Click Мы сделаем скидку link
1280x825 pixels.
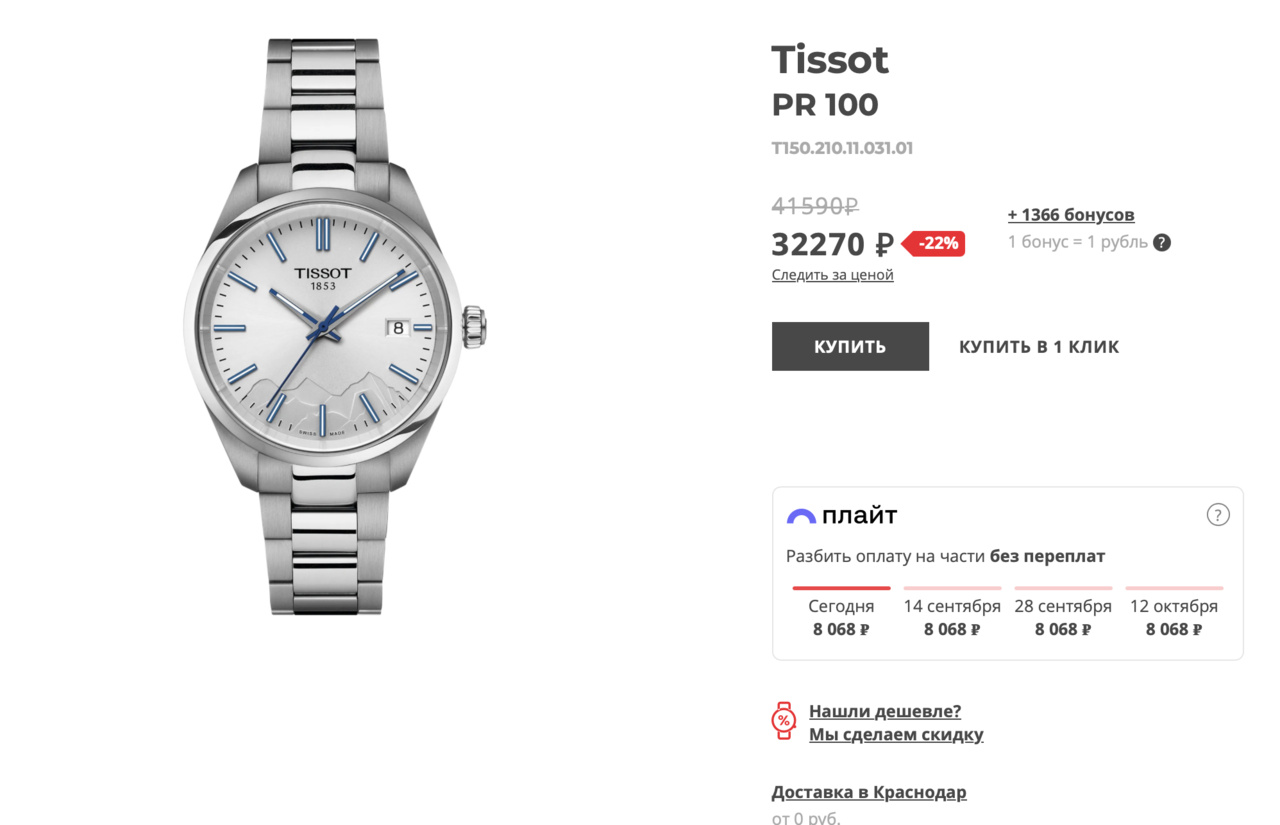[896, 734]
